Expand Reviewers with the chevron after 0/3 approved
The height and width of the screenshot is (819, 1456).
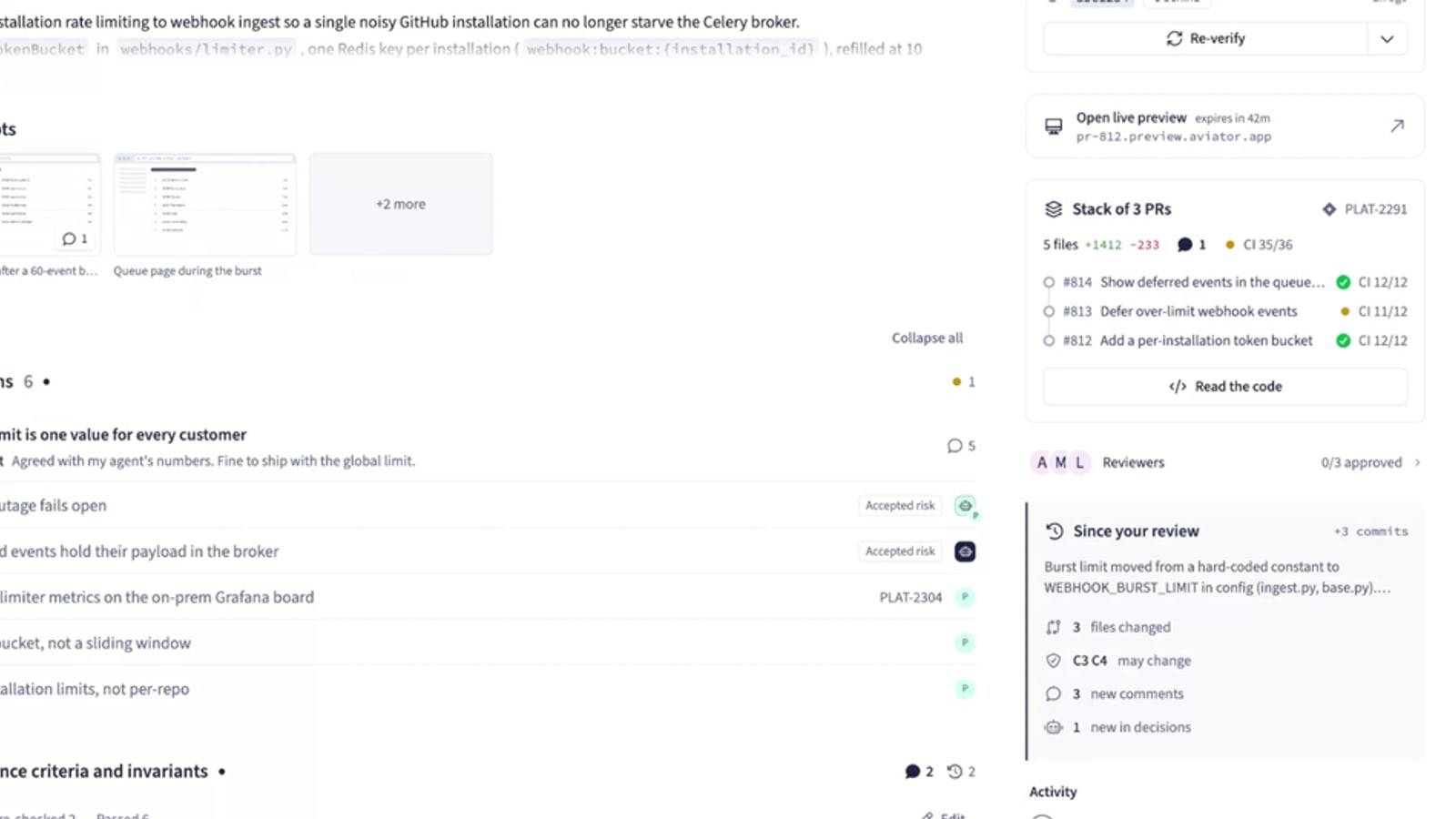pos(1417,462)
